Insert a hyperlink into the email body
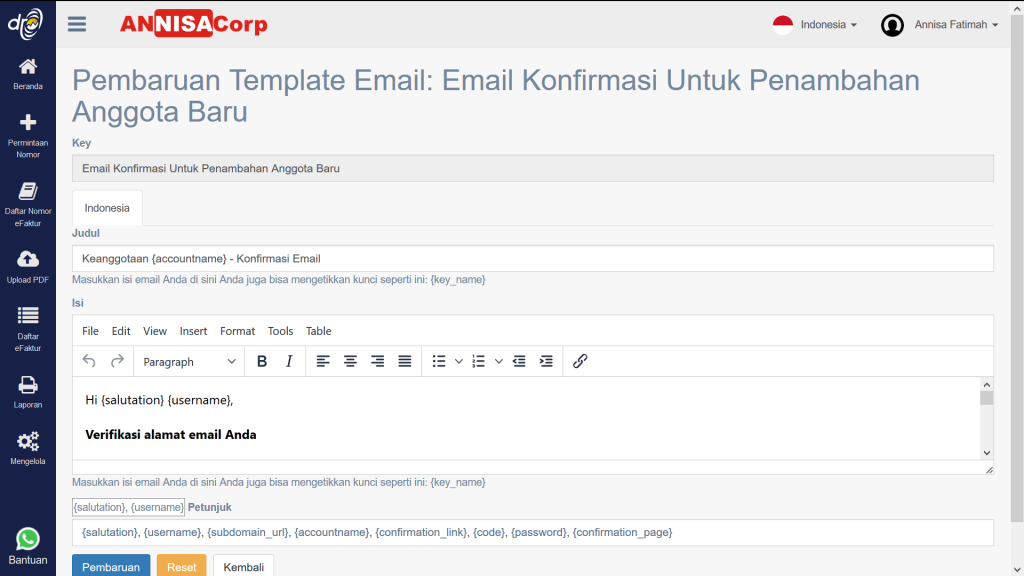 coord(580,361)
